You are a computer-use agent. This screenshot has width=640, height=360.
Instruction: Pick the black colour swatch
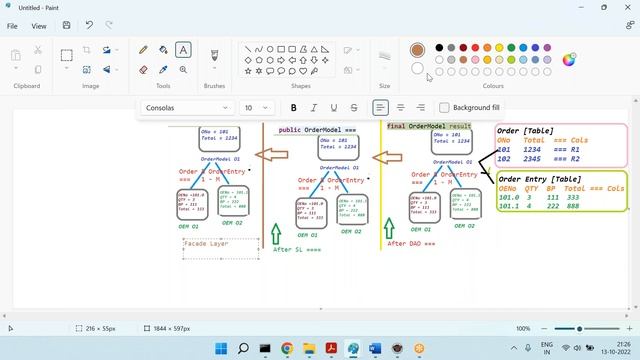click(x=439, y=48)
